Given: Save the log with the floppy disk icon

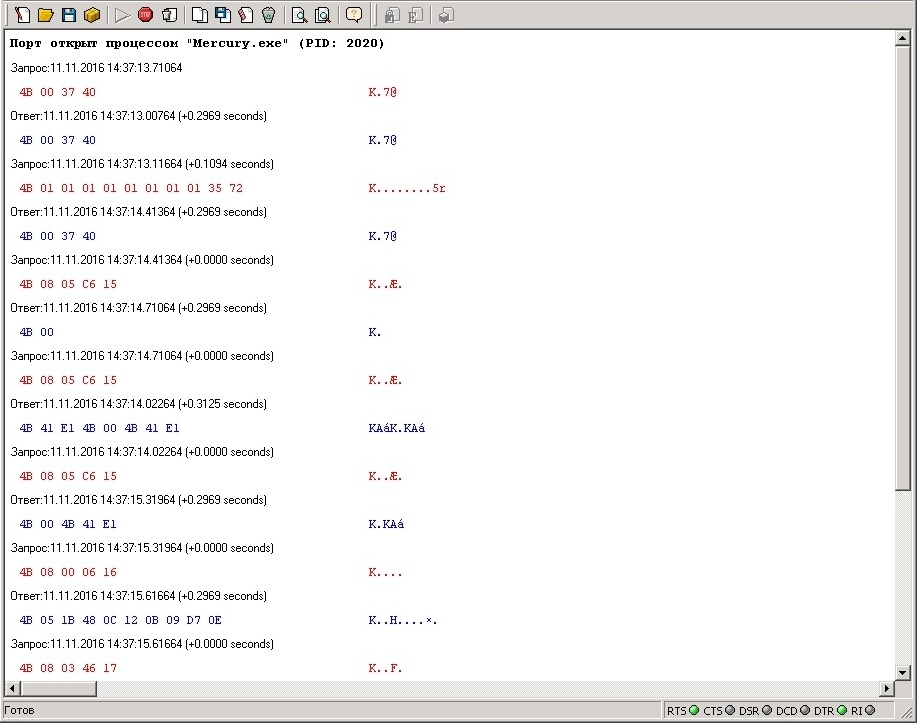Looking at the screenshot, I should pos(69,15).
